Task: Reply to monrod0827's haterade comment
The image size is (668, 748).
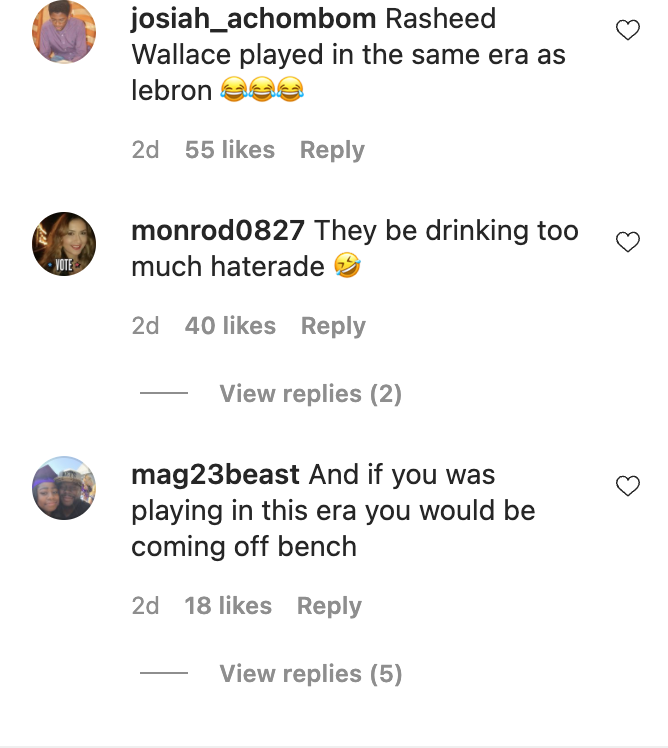Action: (x=333, y=326)
